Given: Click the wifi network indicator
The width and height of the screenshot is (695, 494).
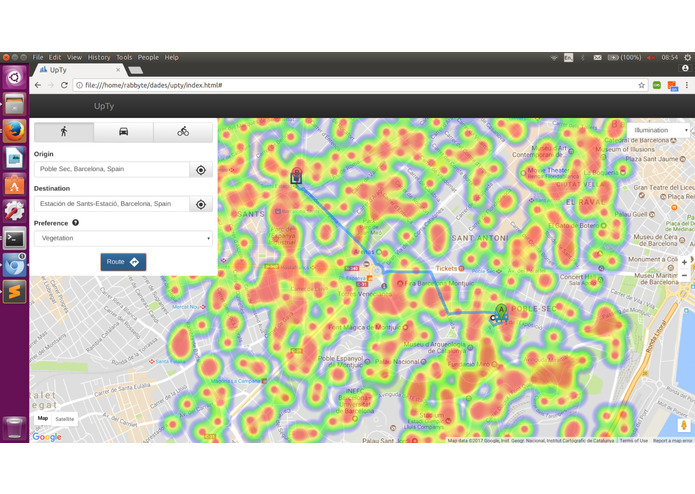Looking at the screenshot, I should pyautogui.click(x=554, y=58).
